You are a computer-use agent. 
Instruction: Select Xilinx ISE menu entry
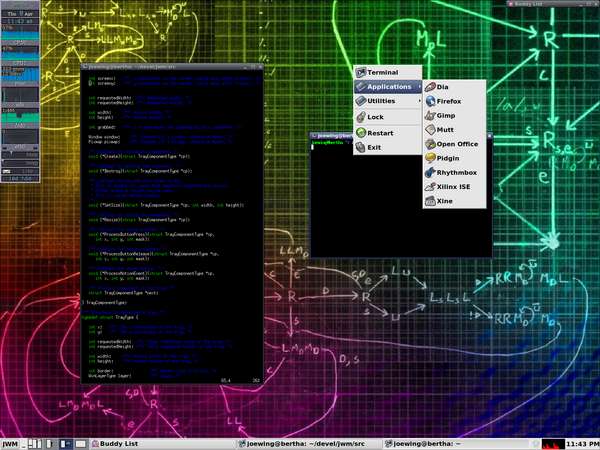pyautogui.click(x=456, y=186)
